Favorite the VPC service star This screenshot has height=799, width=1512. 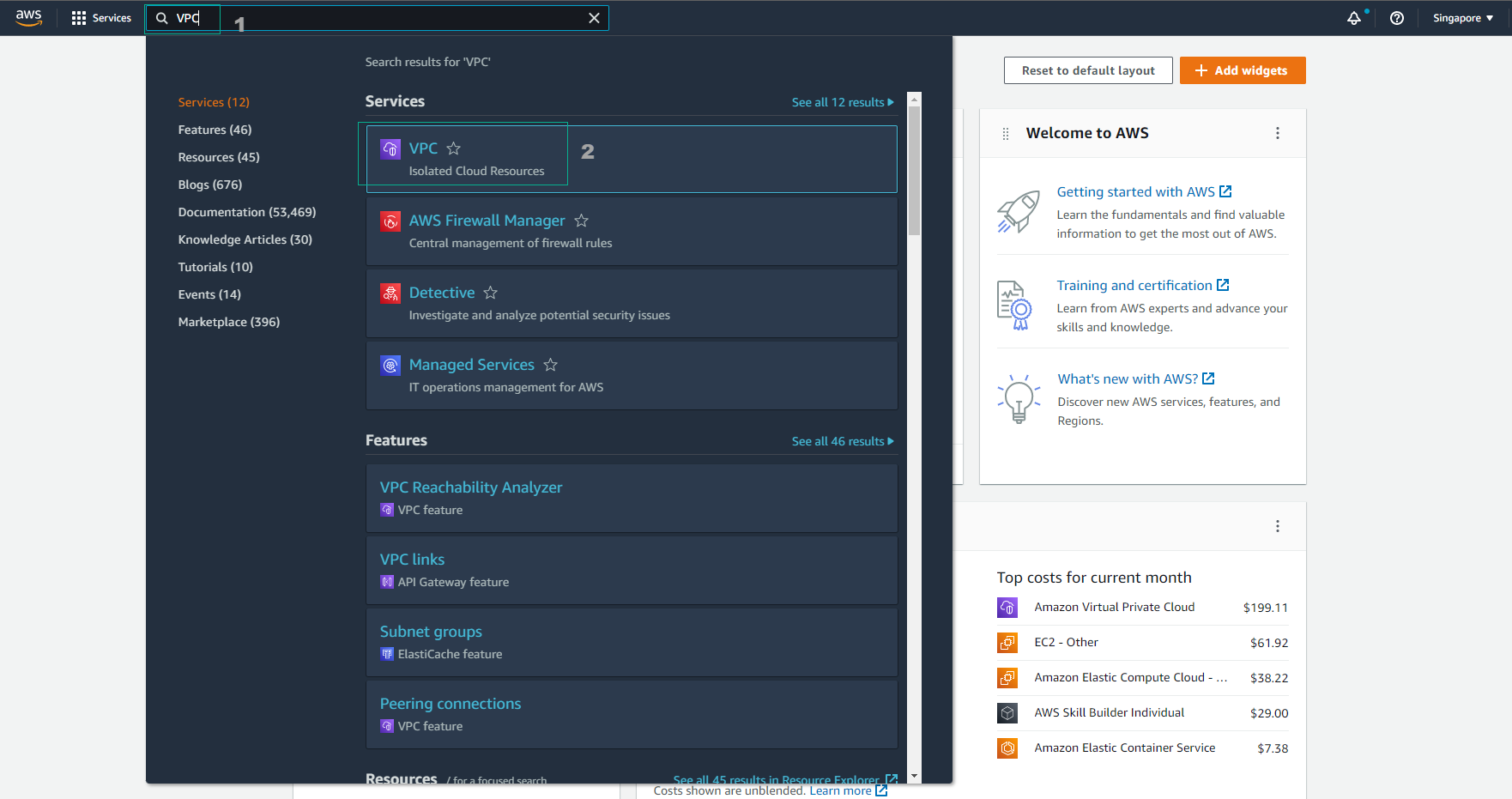pos(454,148)
